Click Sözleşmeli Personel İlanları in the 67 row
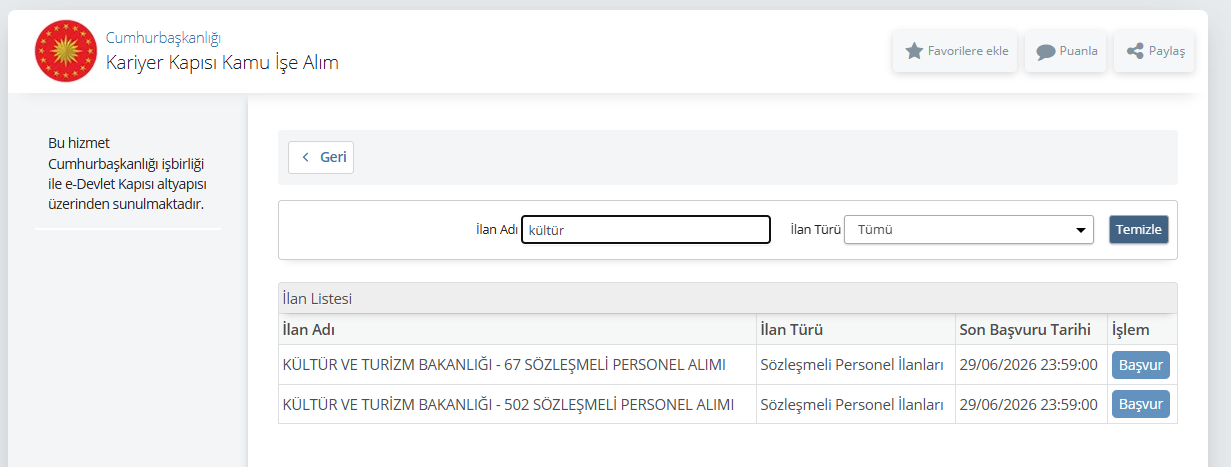Image resolution: width=1231 pixels, height=467 pixels. pos(852,365)
